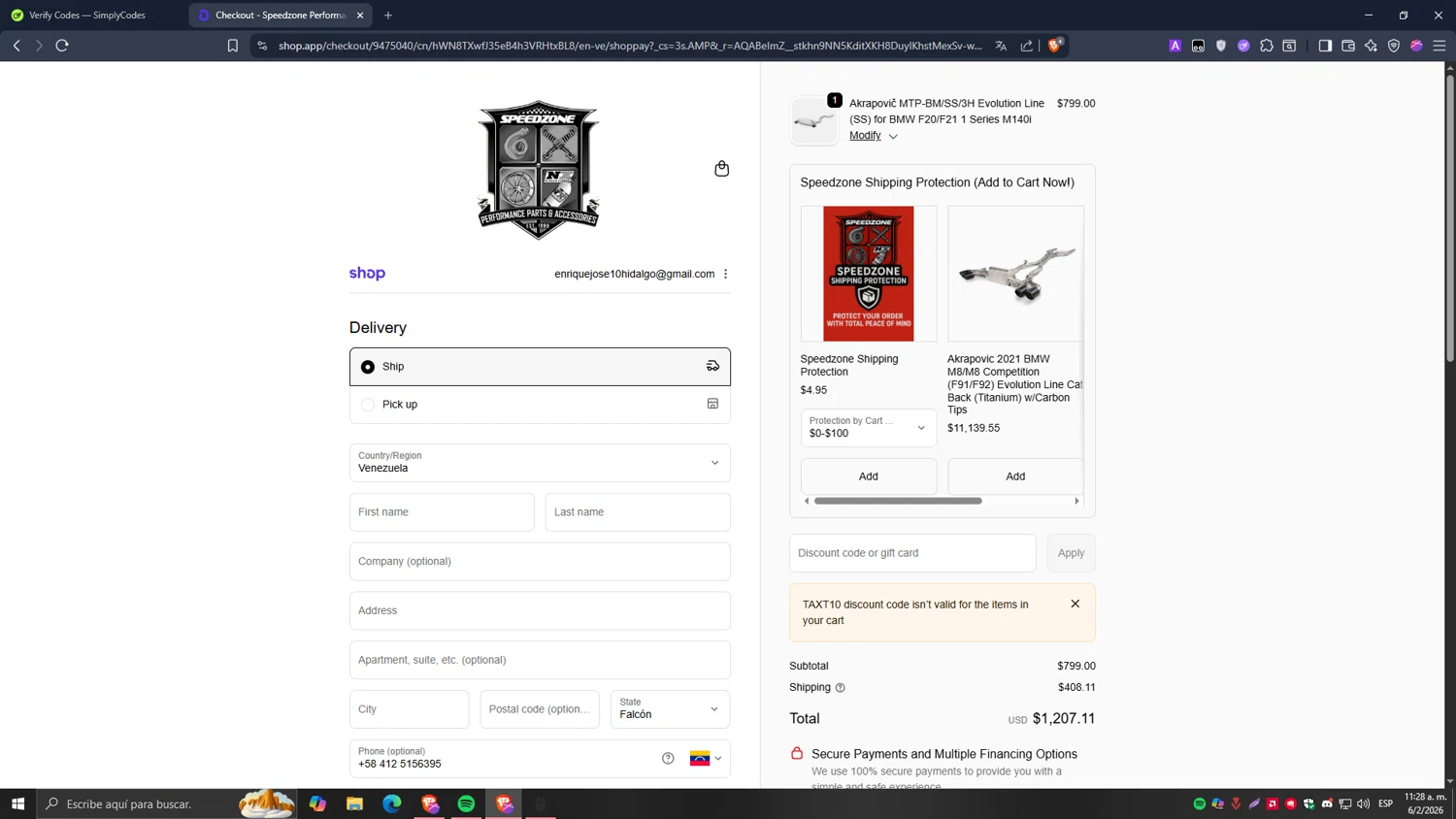This screenshot has height=819, width=1456.
Task: Focus the Apartment, suite field
Action: coord(540,660)
